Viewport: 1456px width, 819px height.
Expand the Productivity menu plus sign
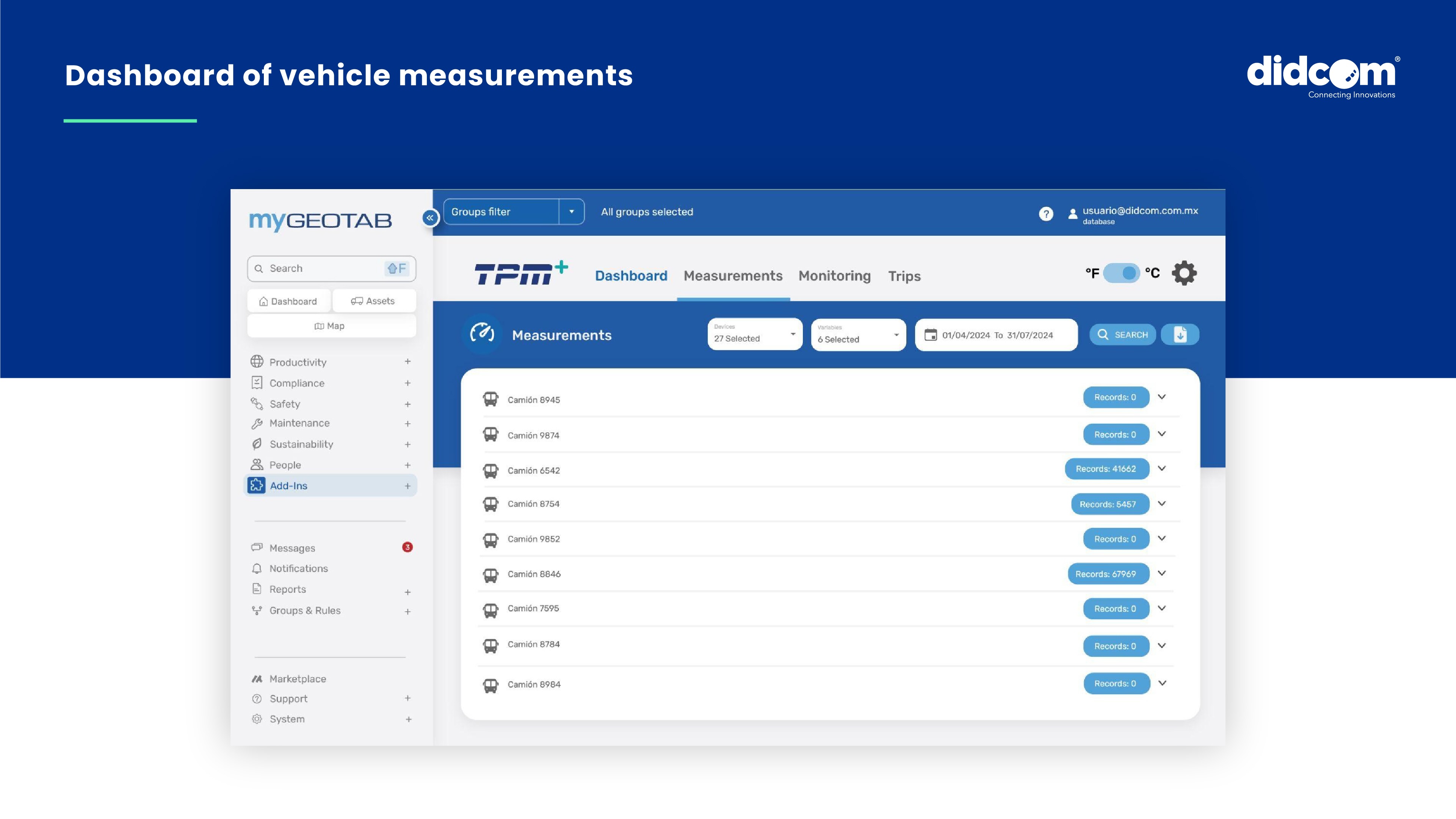pos(407,362)
